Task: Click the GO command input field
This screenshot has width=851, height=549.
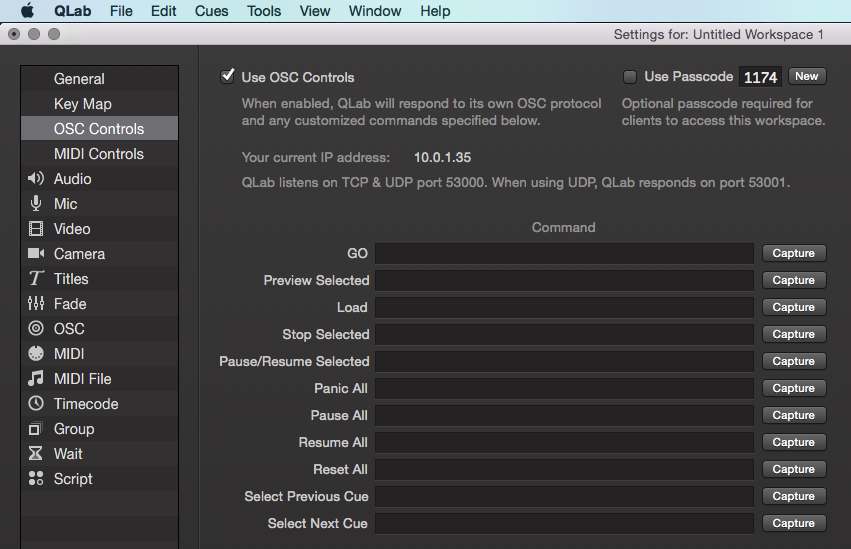Action: [564, 253]
